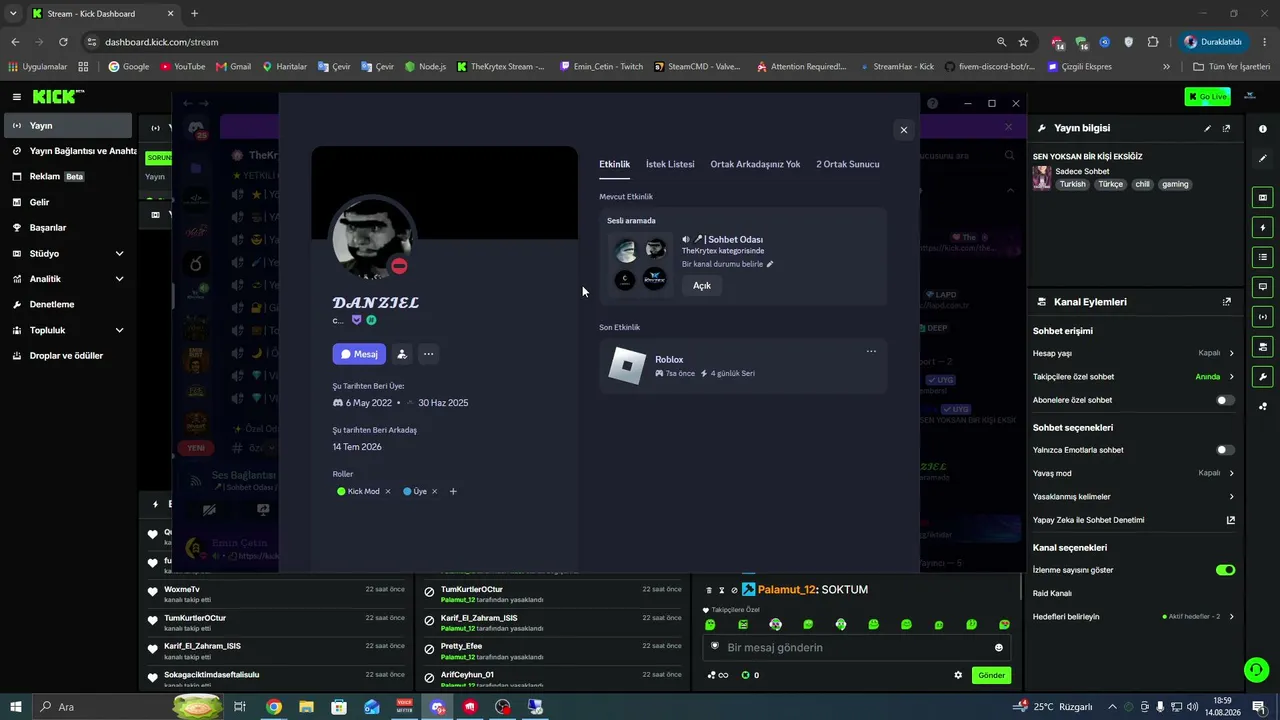Viewport: 1280px width, 720px height.
Task: Open the notification center in system tray
Action: coord(1259,707)
